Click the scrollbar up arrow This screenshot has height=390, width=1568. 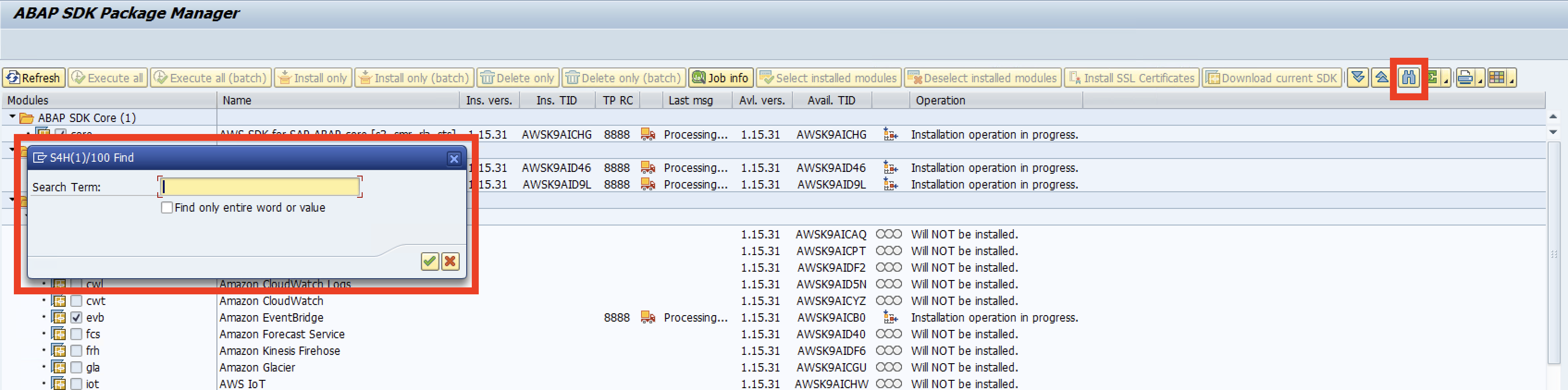(1553, 116)
